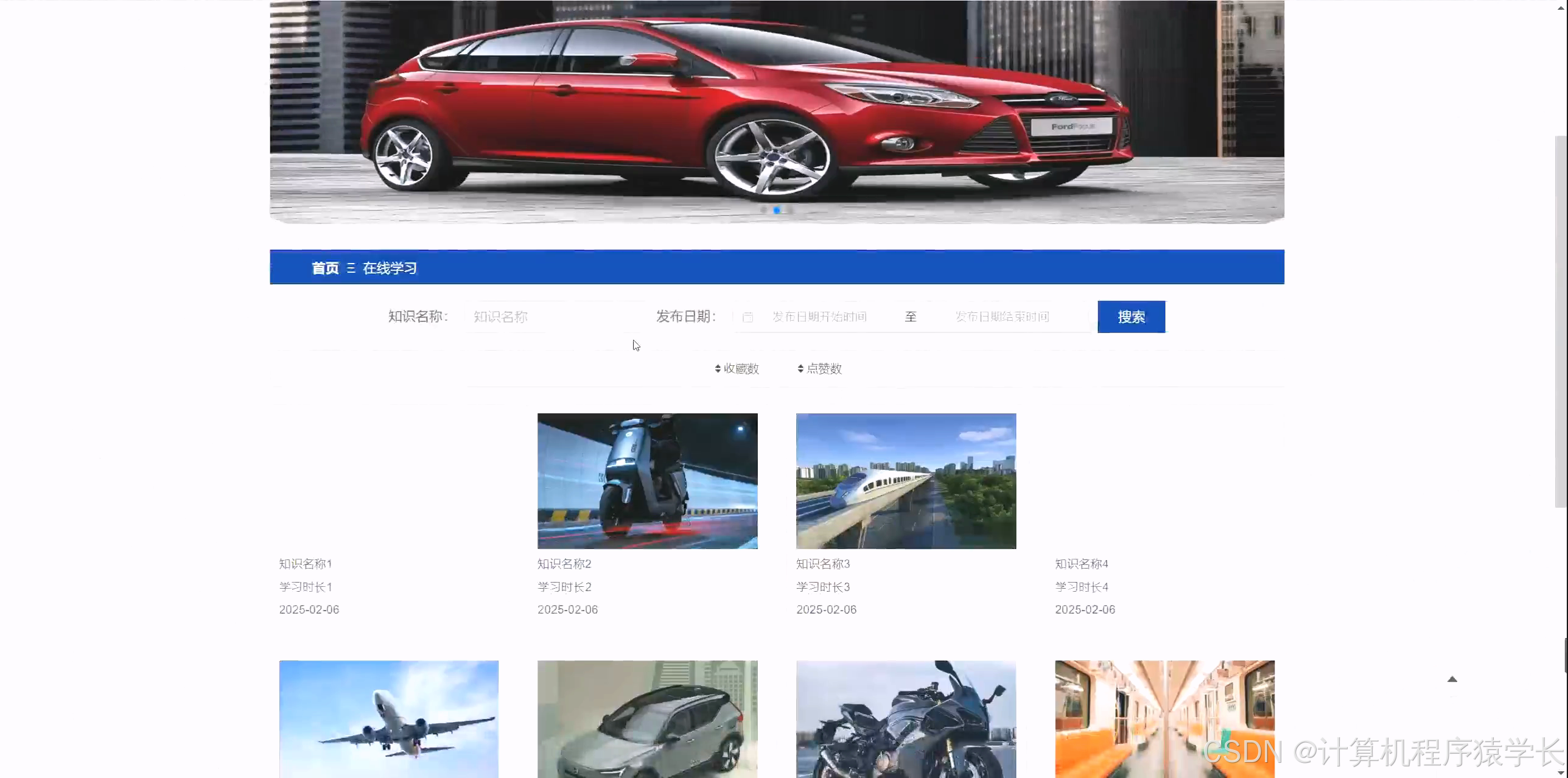Click the 知识名称 search input field

pos(556,317)
